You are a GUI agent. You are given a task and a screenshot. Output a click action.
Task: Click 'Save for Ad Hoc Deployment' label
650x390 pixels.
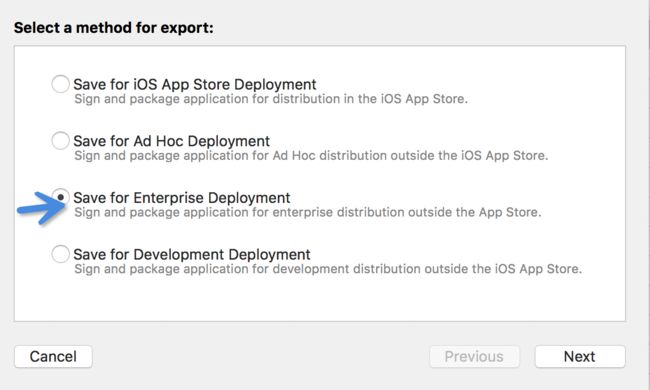coord(172,141)
